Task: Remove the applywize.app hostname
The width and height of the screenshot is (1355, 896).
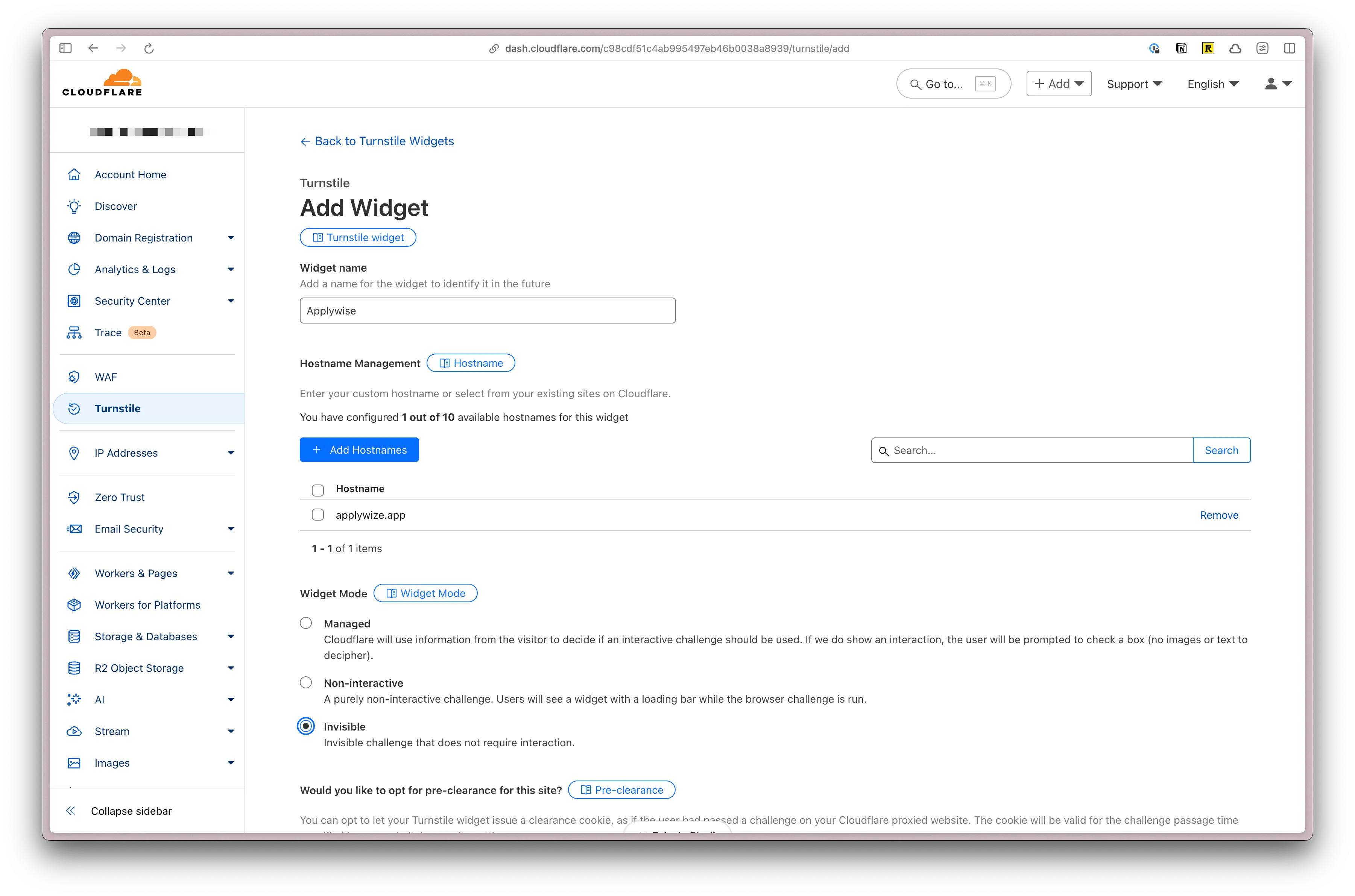Action: 1219,515
